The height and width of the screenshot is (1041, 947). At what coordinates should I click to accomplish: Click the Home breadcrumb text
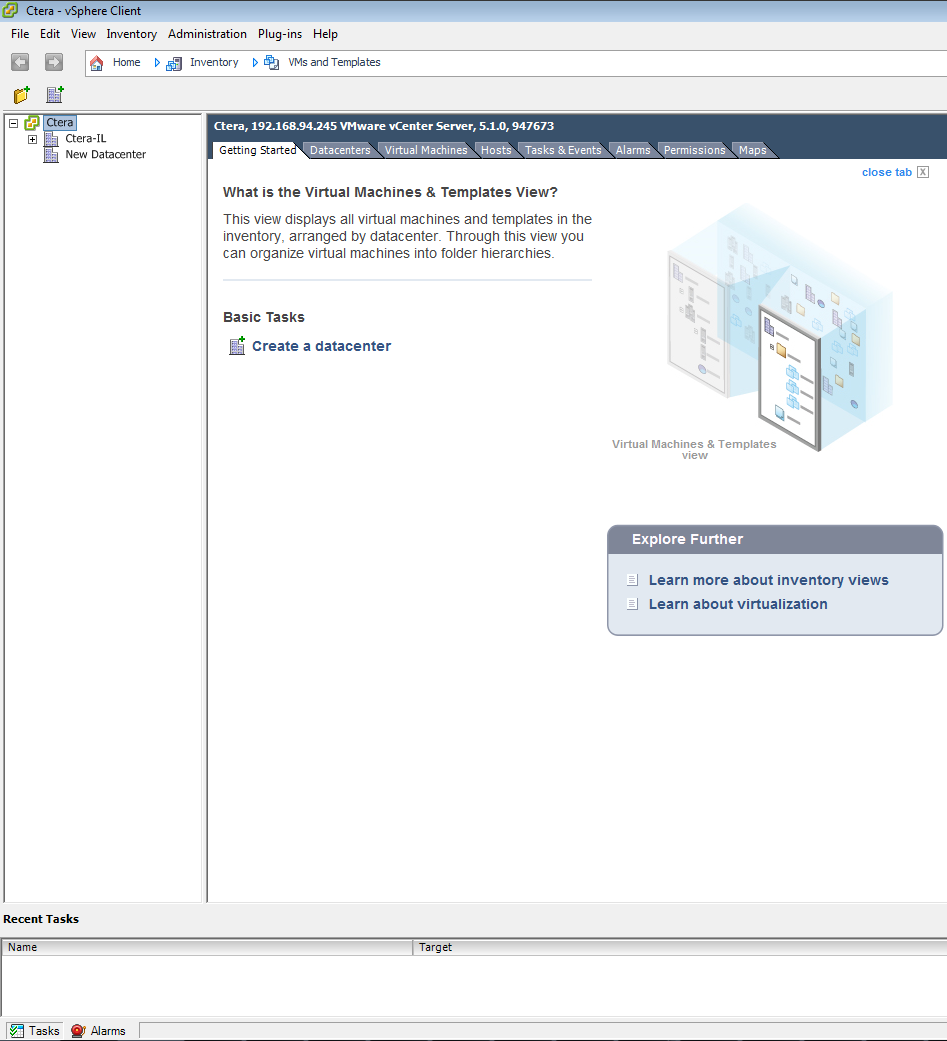click(x=126, y=62)
